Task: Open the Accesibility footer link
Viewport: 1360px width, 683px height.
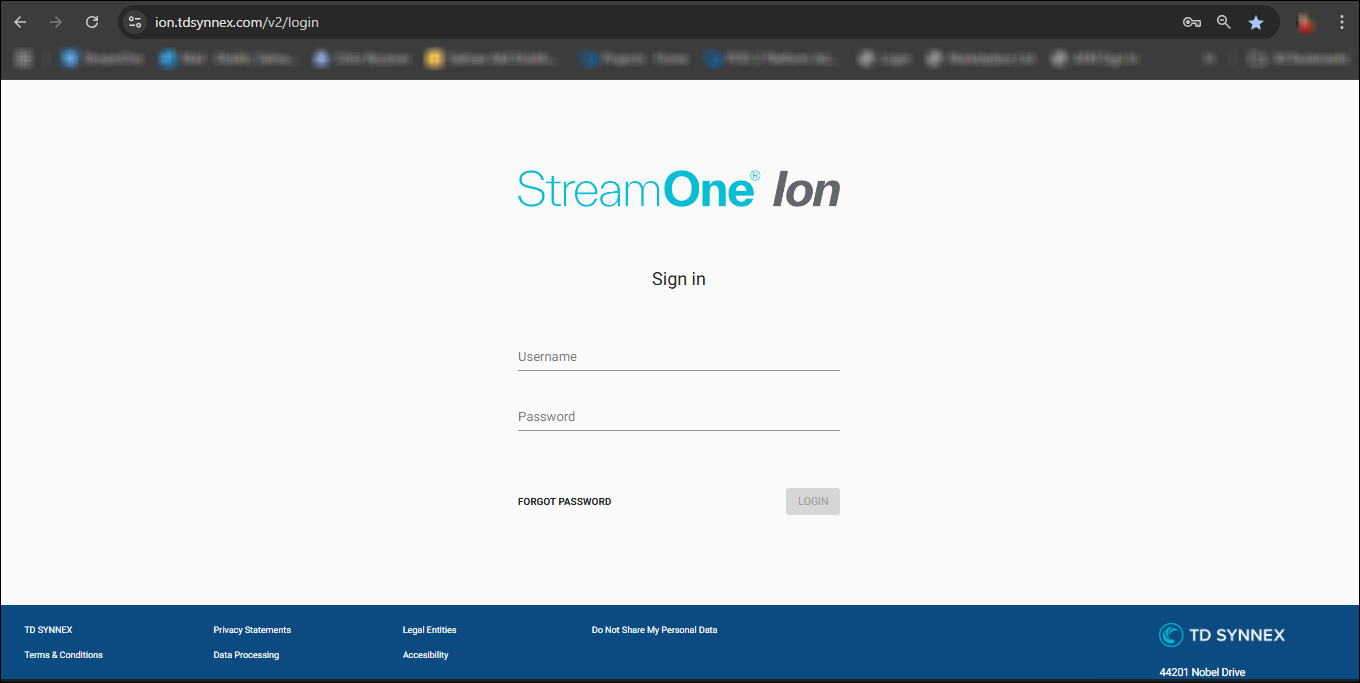Action: click(425, 655)
